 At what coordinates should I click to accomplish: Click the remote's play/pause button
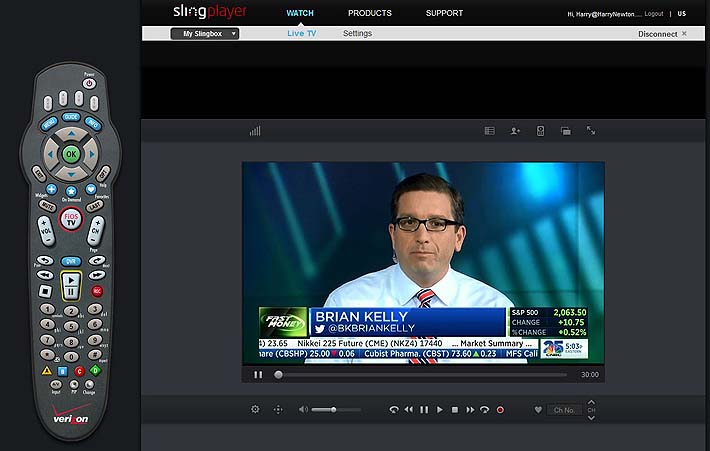point(71,286)
